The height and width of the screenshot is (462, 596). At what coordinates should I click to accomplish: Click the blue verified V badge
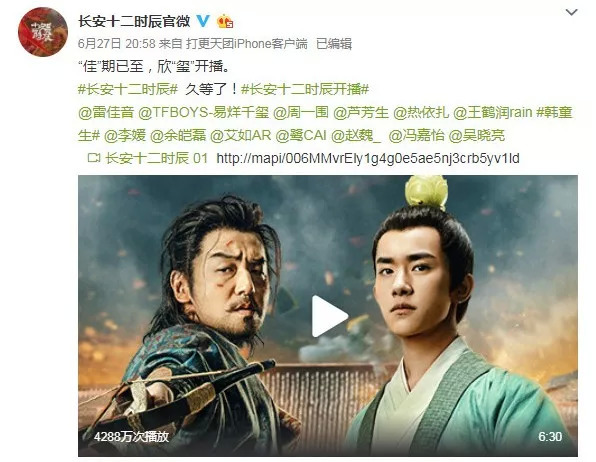(203, 21)
